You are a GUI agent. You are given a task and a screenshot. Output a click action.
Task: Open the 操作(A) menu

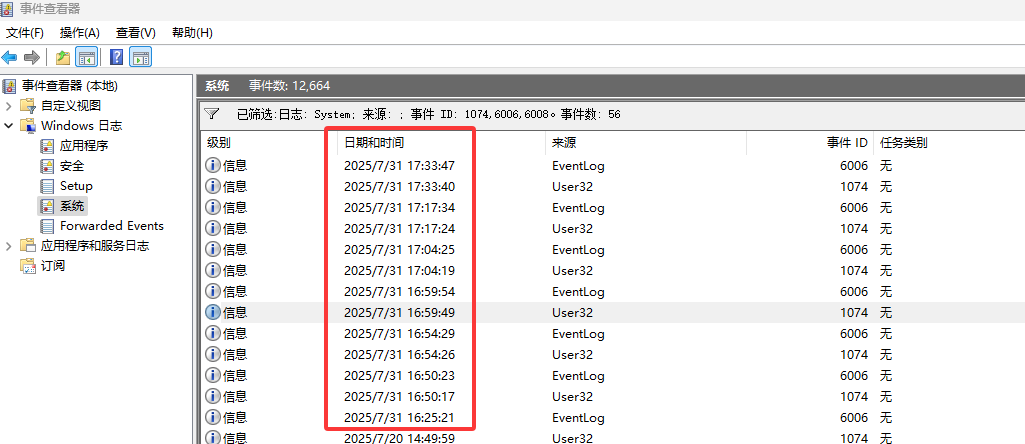click(x=80, y=33)
